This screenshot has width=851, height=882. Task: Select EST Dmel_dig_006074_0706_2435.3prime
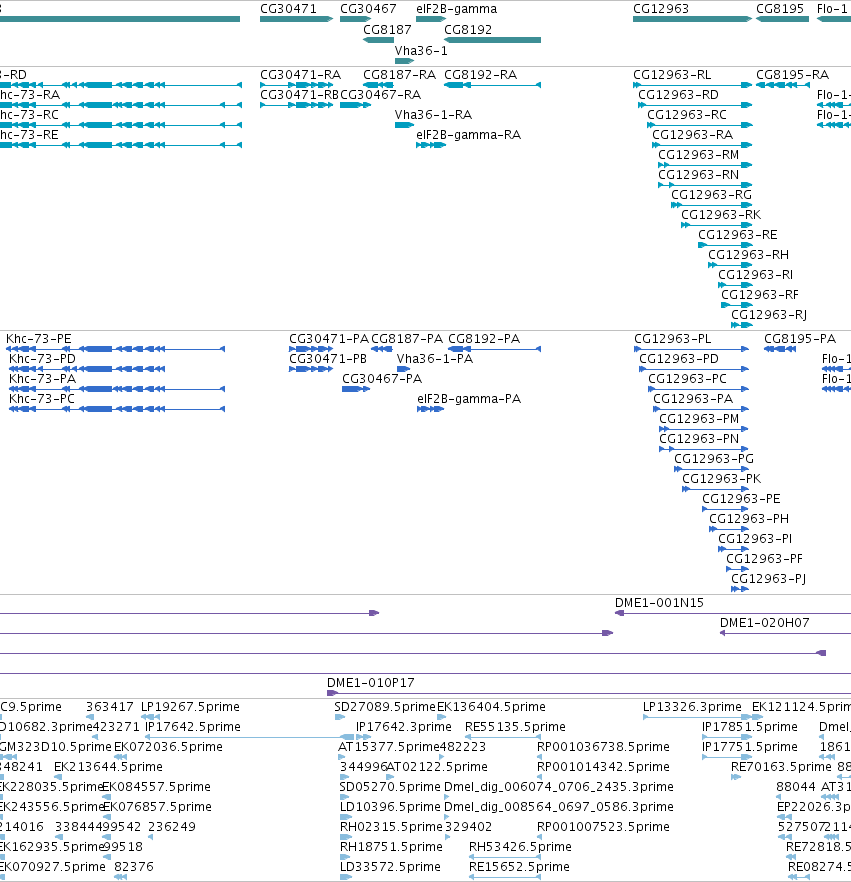447,797
